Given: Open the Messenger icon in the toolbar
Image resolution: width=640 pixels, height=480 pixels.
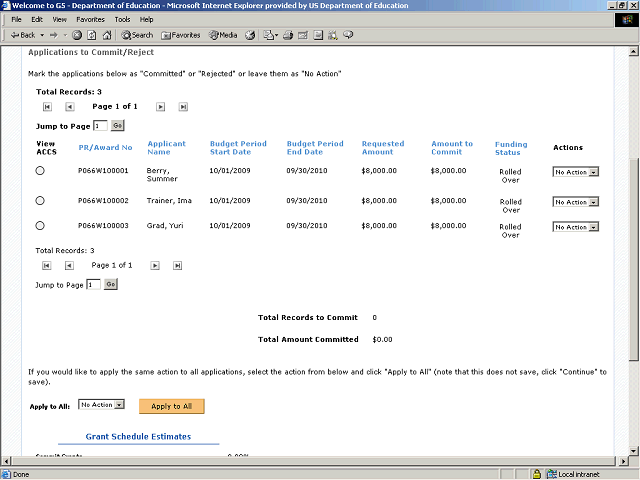Looking at the screenshot, I should click(x=348, y=35).
